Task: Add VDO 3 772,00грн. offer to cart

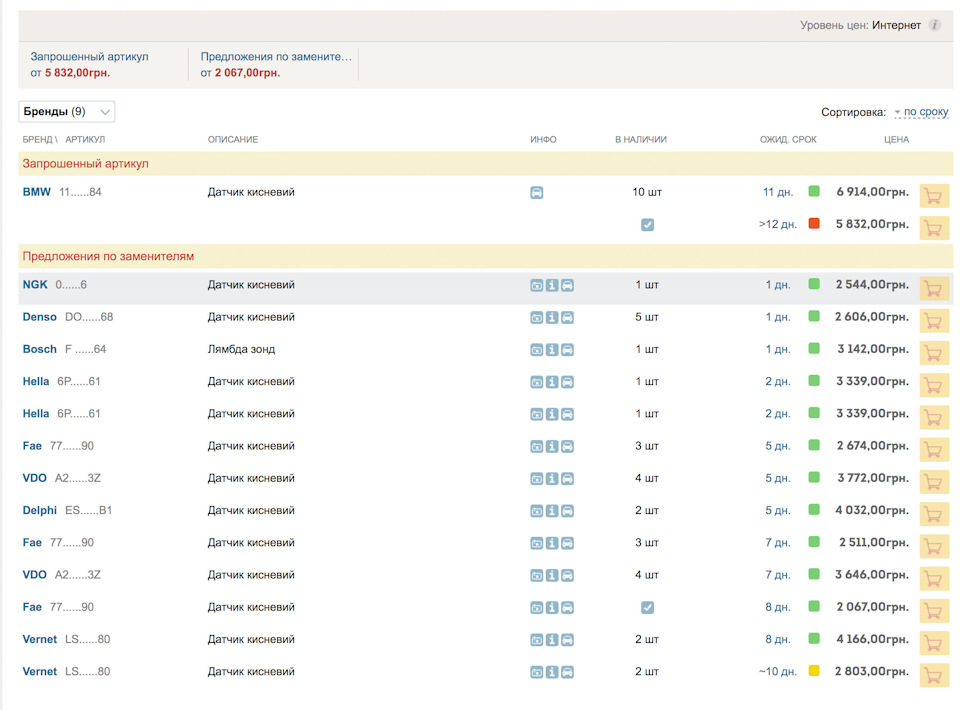Action: coord(934,482)
